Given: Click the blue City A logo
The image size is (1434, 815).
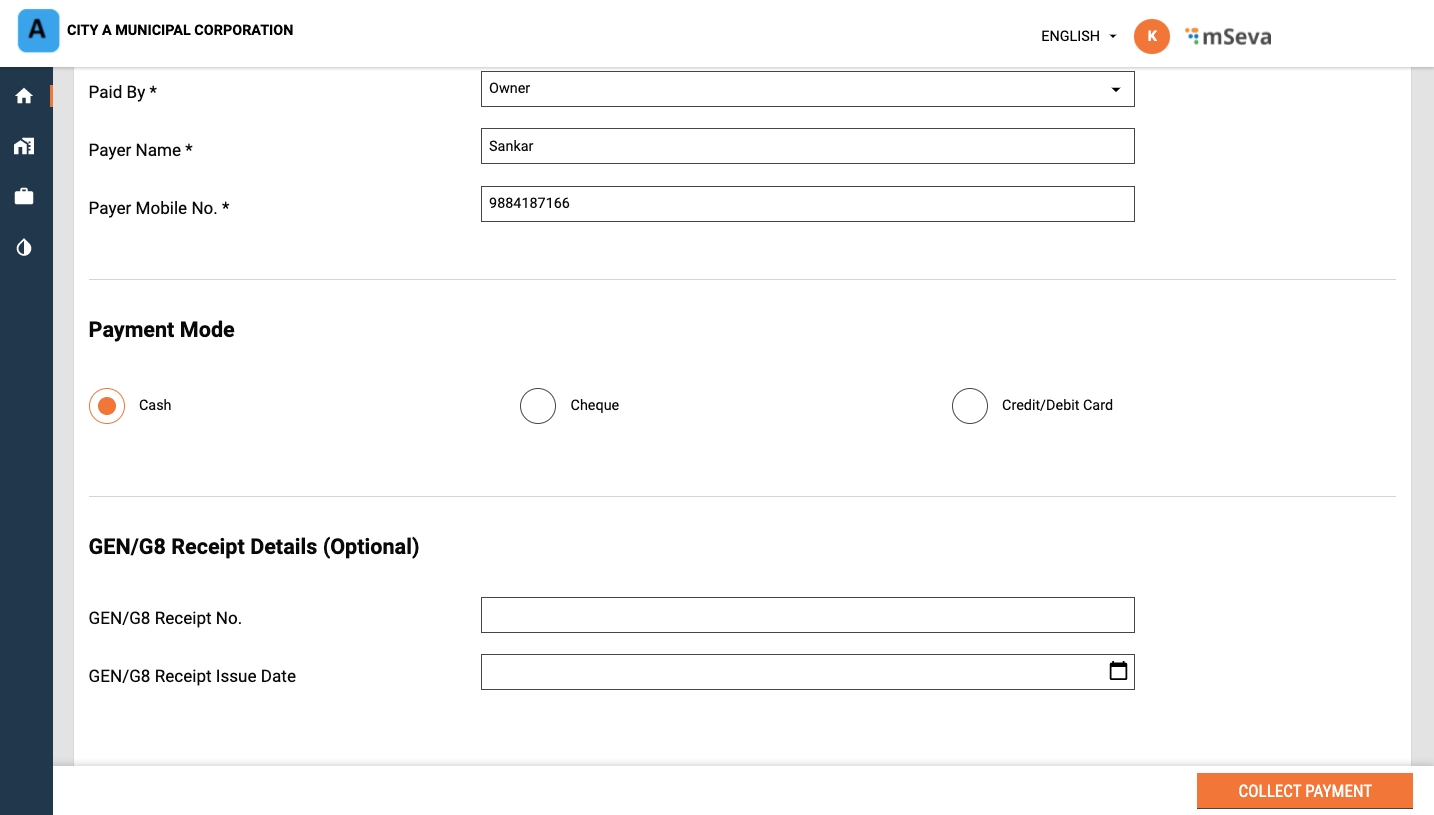Looking at the screenshot, I should tap(39, 31).
